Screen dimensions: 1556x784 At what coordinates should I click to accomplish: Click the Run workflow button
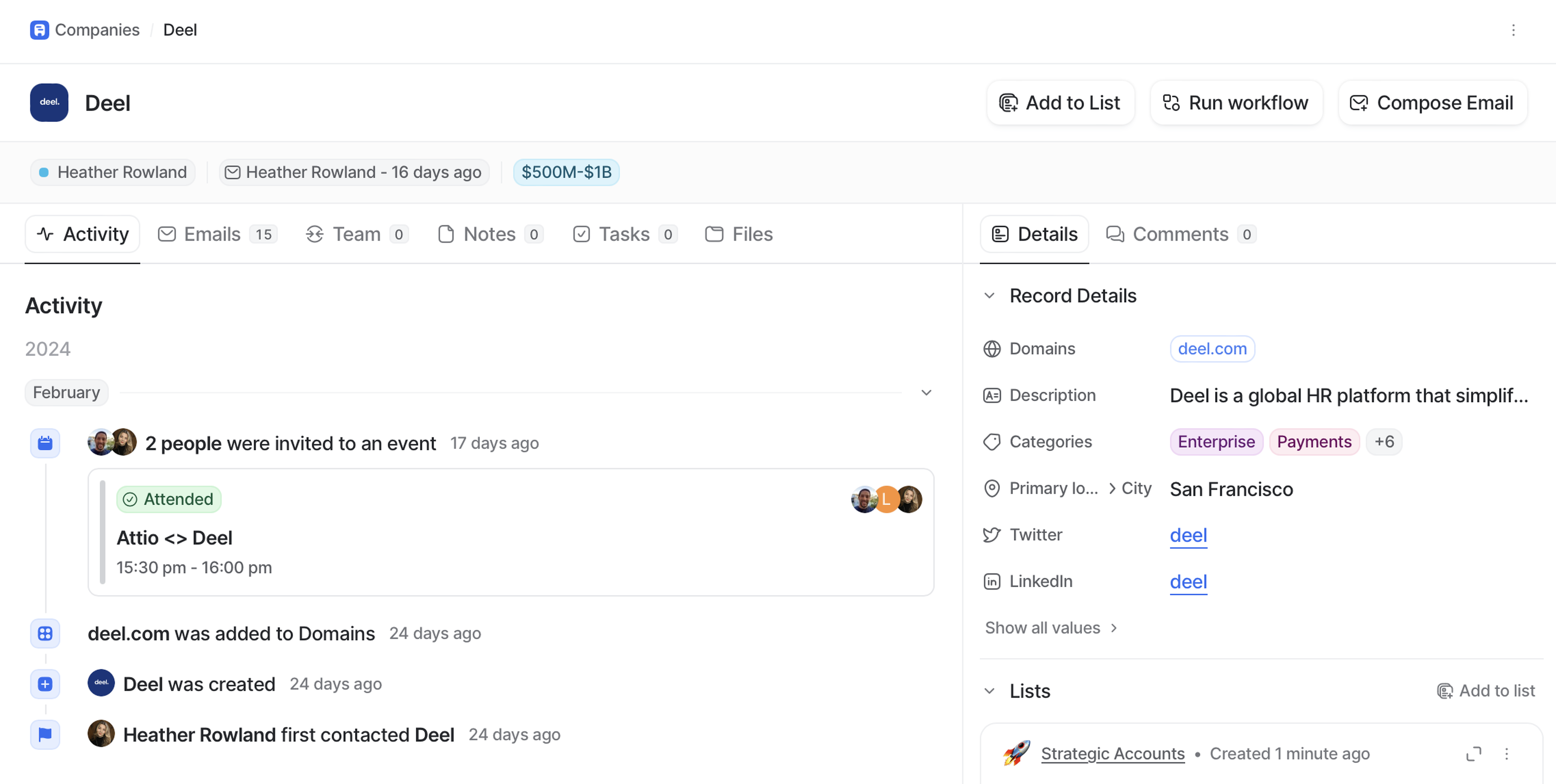1236,103
